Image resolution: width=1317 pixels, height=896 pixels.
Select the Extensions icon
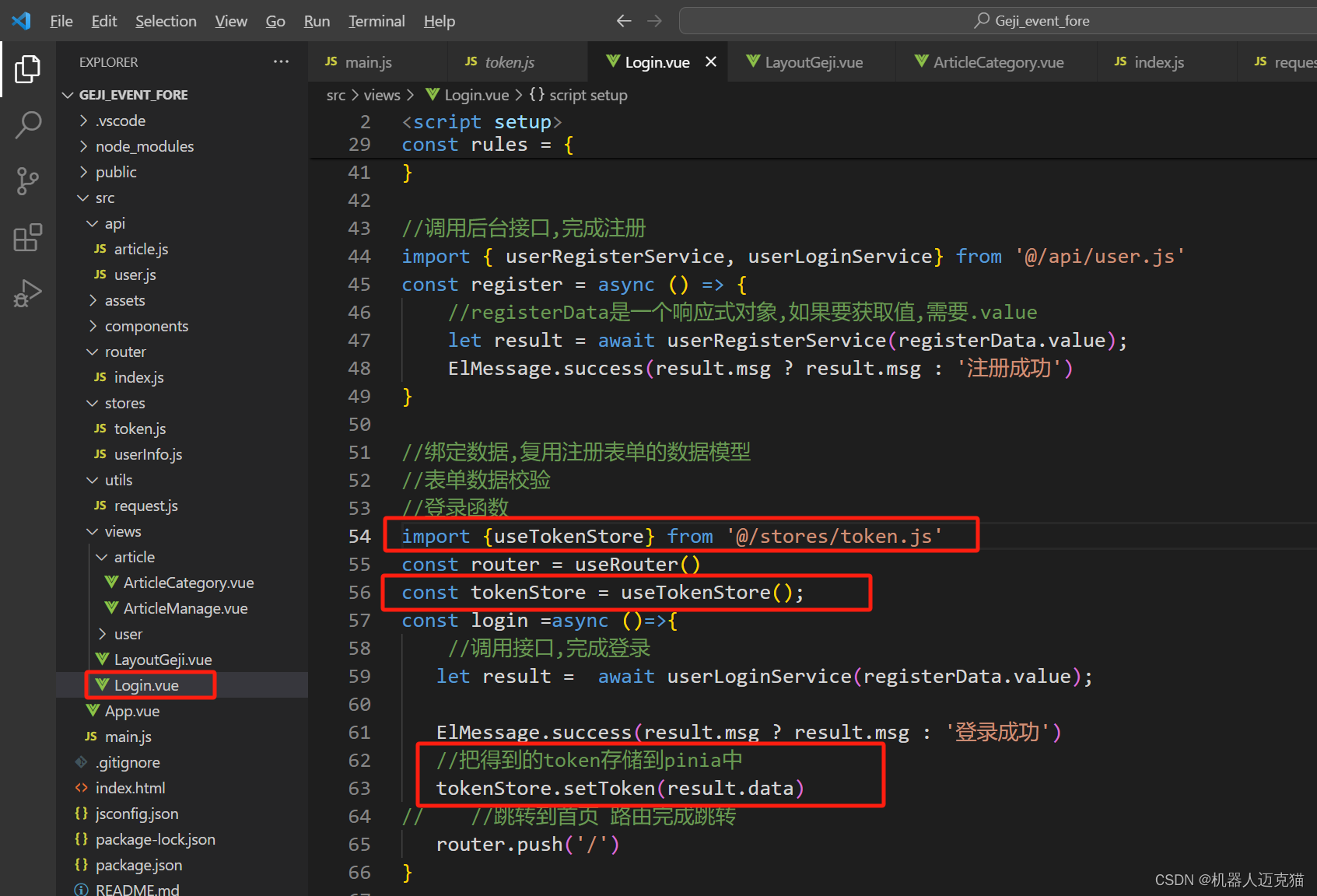28,237
